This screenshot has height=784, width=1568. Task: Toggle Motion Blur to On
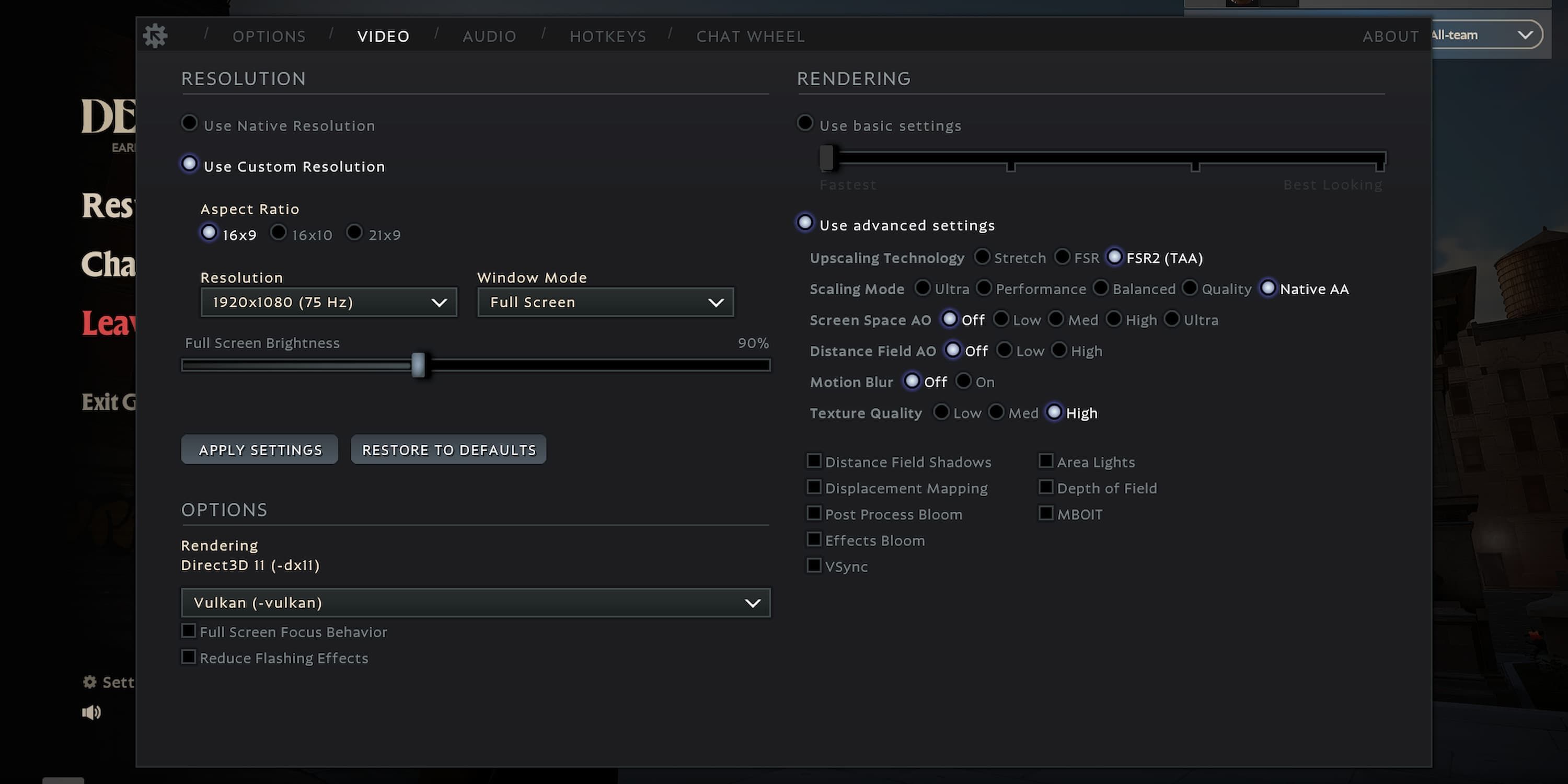pos(961,381)
